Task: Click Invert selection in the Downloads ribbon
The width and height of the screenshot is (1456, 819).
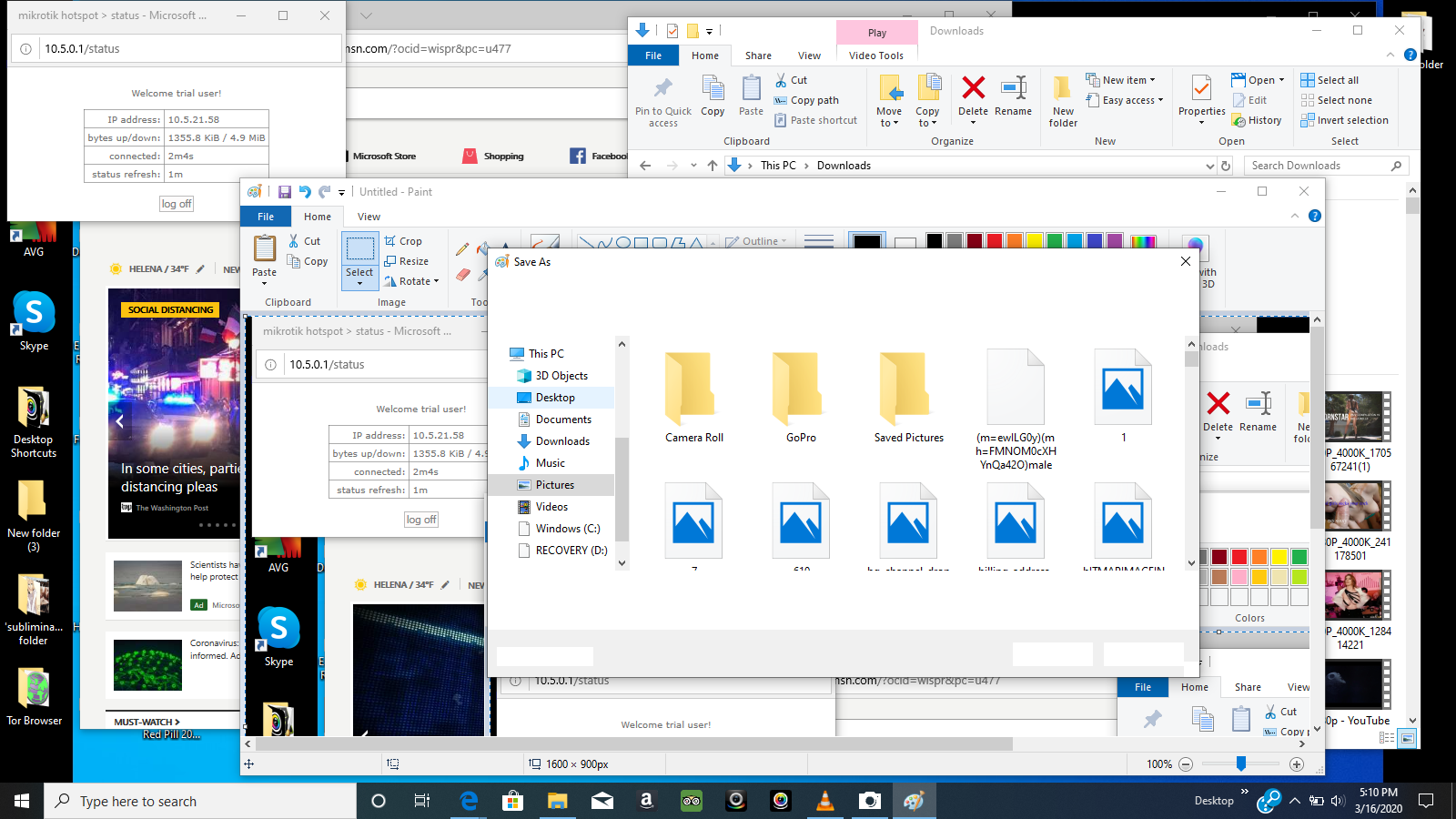Action: (1345, 120)
